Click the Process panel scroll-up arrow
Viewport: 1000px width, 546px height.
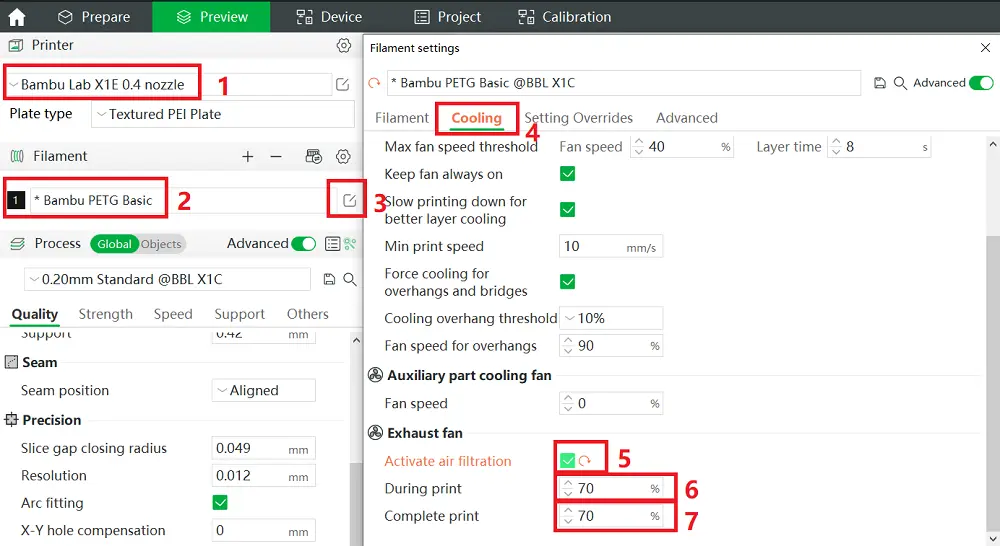[356, 341]
